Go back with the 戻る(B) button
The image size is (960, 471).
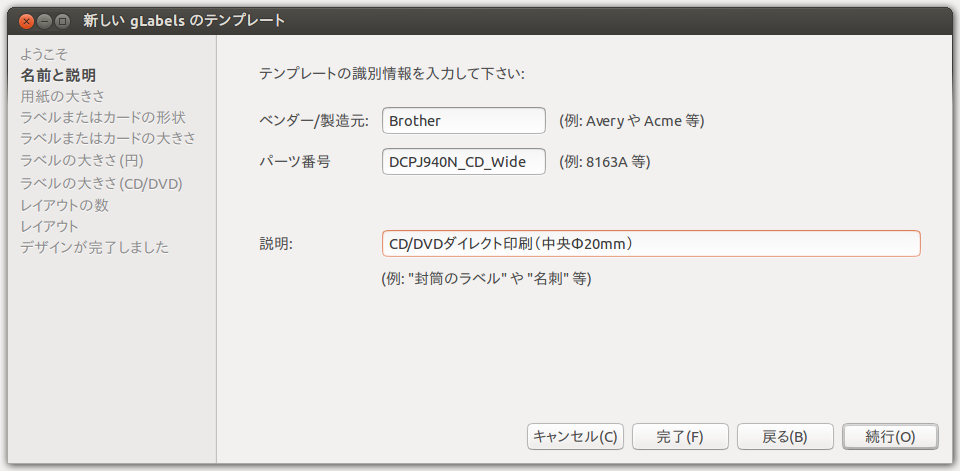coord(785,437)
